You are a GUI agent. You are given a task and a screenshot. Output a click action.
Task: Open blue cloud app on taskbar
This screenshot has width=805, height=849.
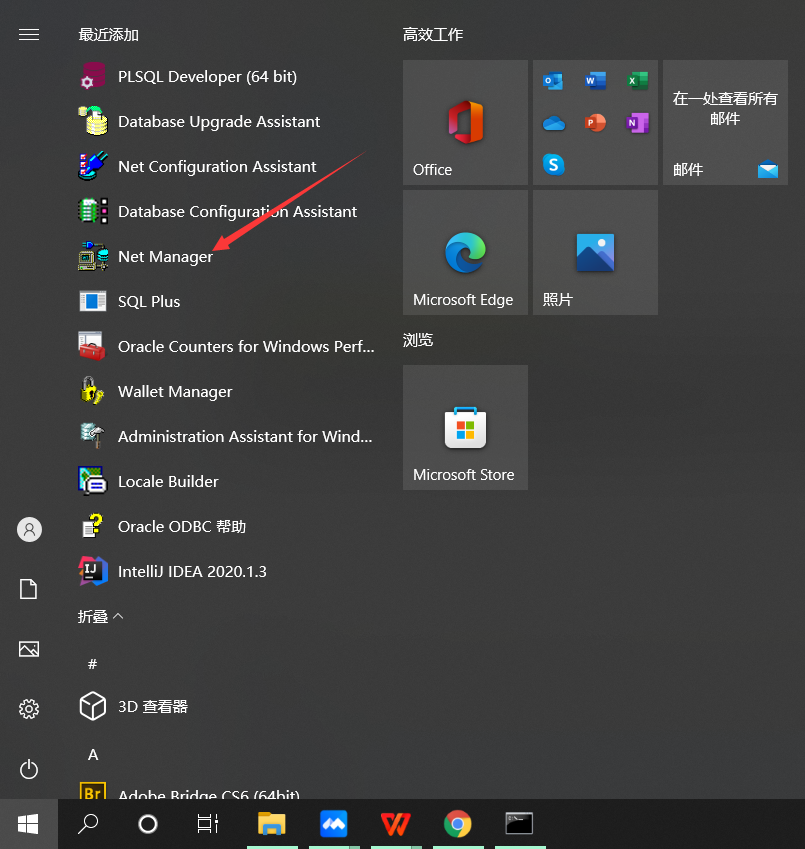coord(333,824)
